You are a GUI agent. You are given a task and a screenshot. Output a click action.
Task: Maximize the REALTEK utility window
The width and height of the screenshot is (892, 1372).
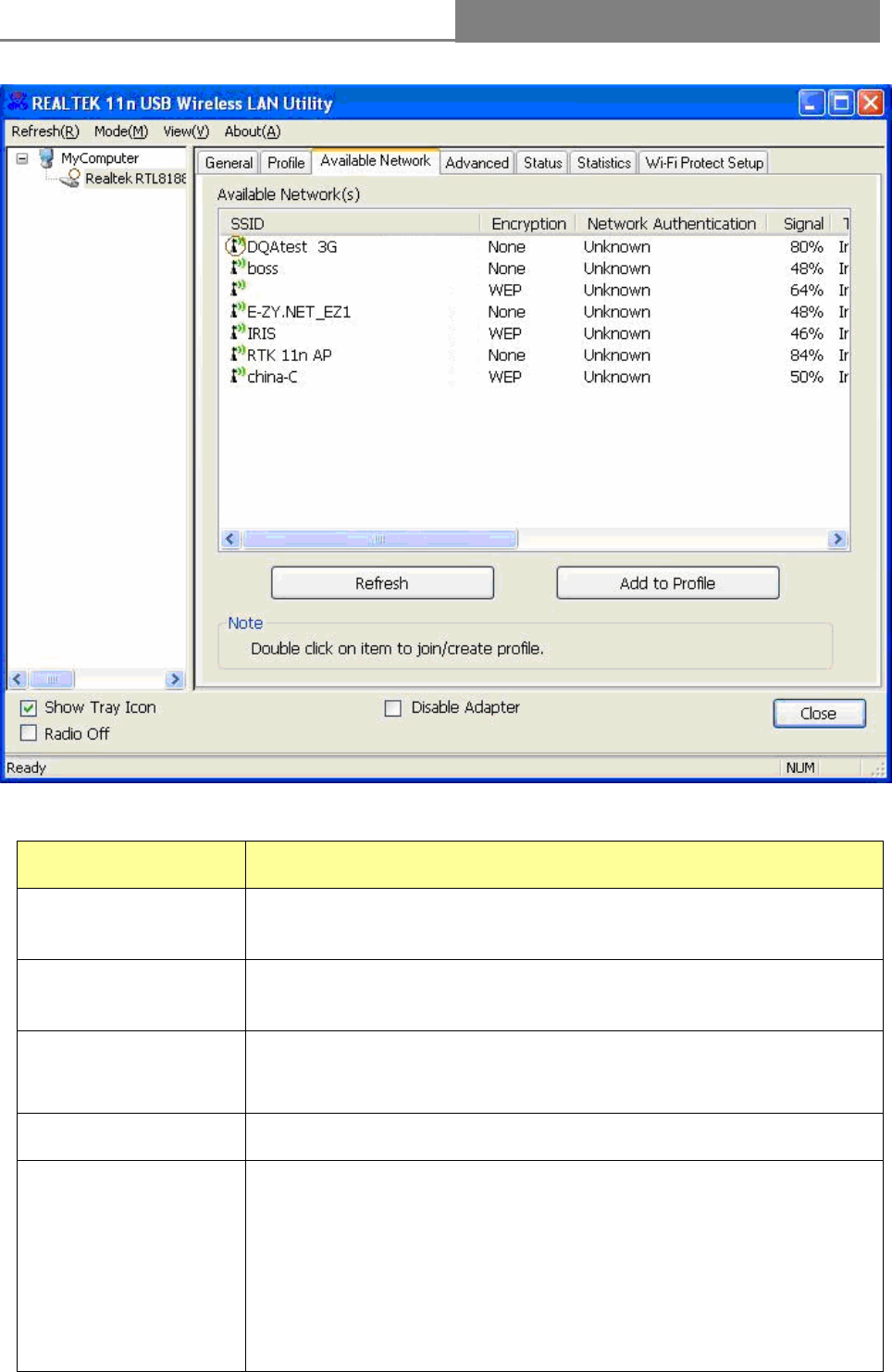841,102
